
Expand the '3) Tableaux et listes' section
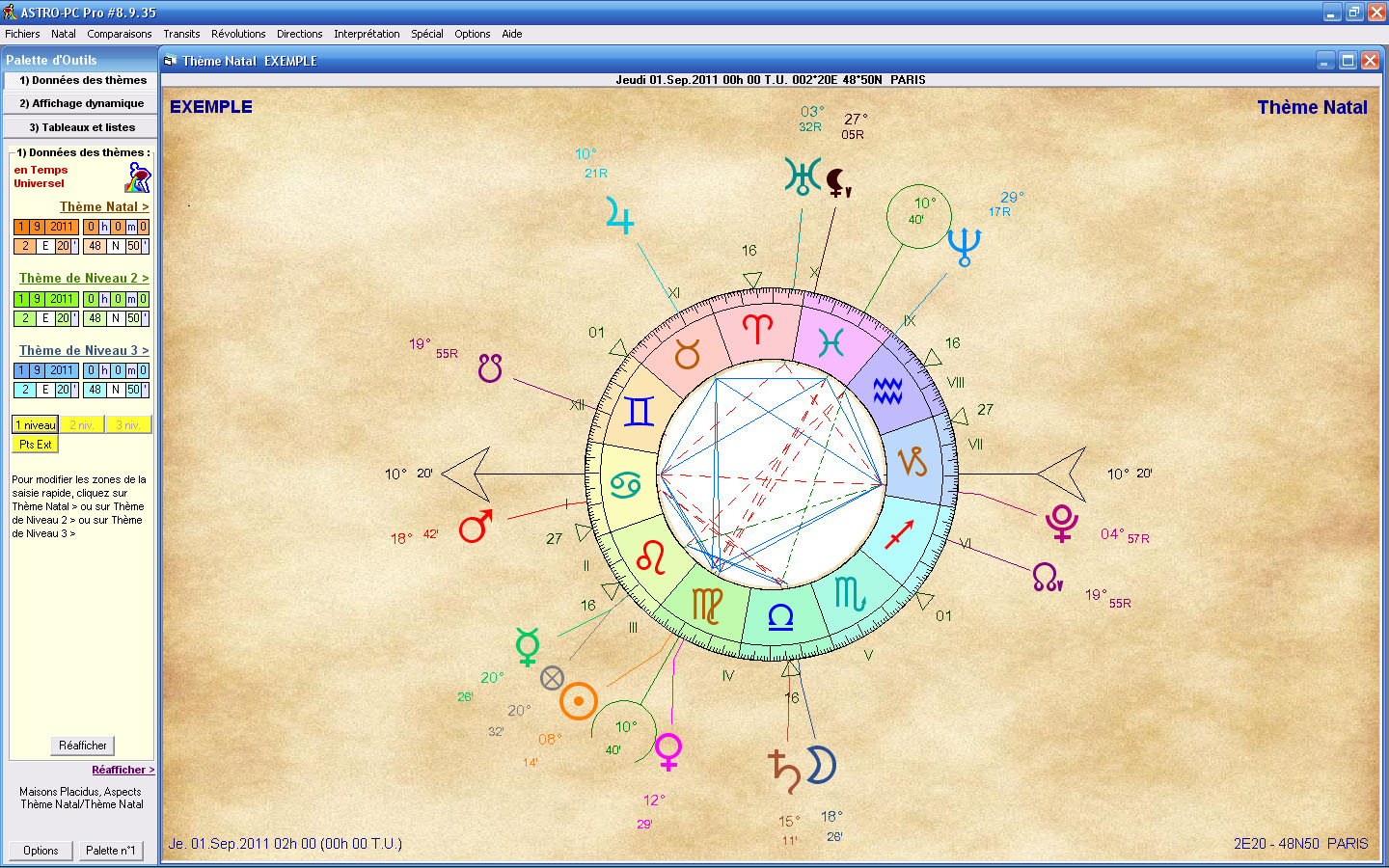click(80, 127)
